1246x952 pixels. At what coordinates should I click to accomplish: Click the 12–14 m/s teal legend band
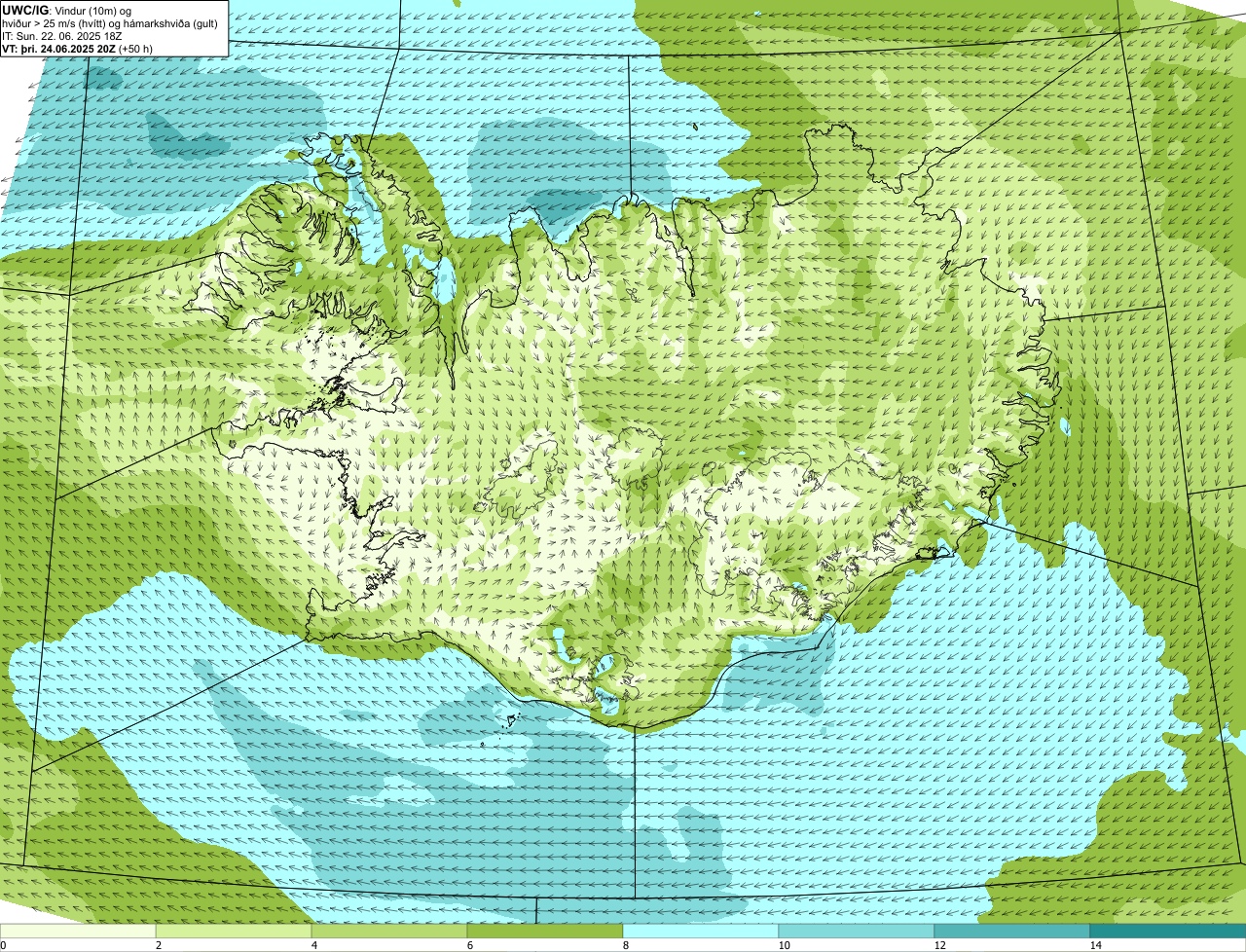(1012, 931)
